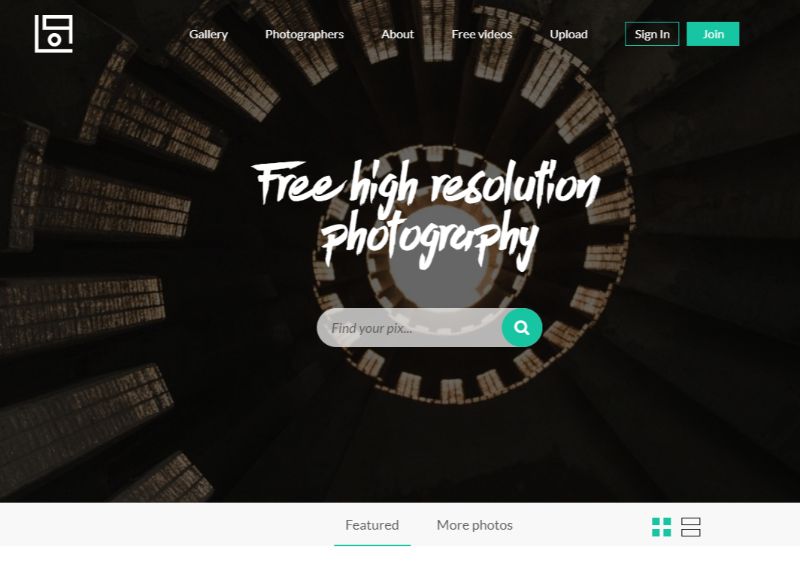Open the Gallery page
This screenshot has width=800, height=565.
(208, 34)
